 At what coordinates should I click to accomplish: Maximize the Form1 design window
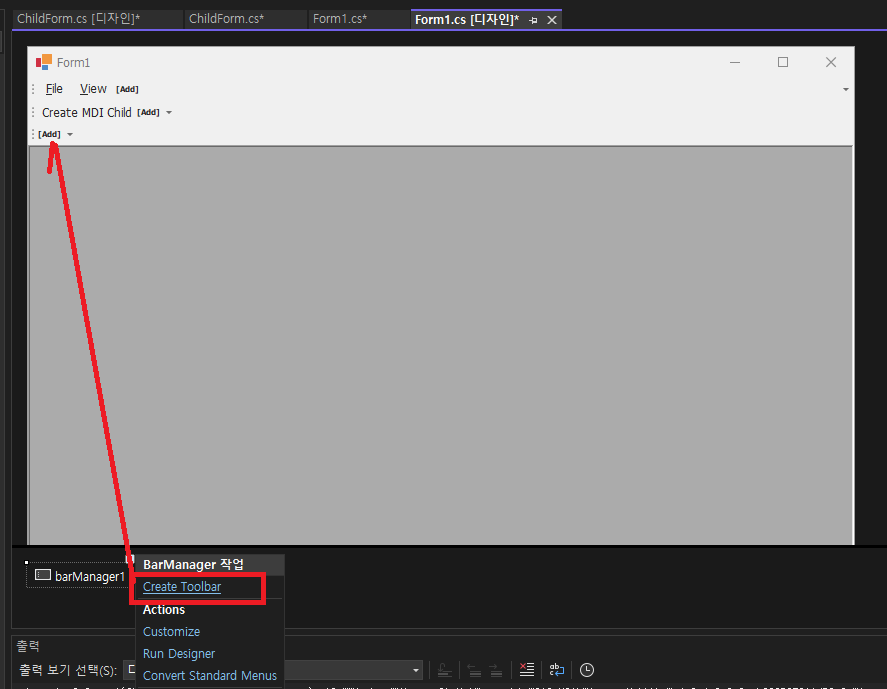coord(783,62)
